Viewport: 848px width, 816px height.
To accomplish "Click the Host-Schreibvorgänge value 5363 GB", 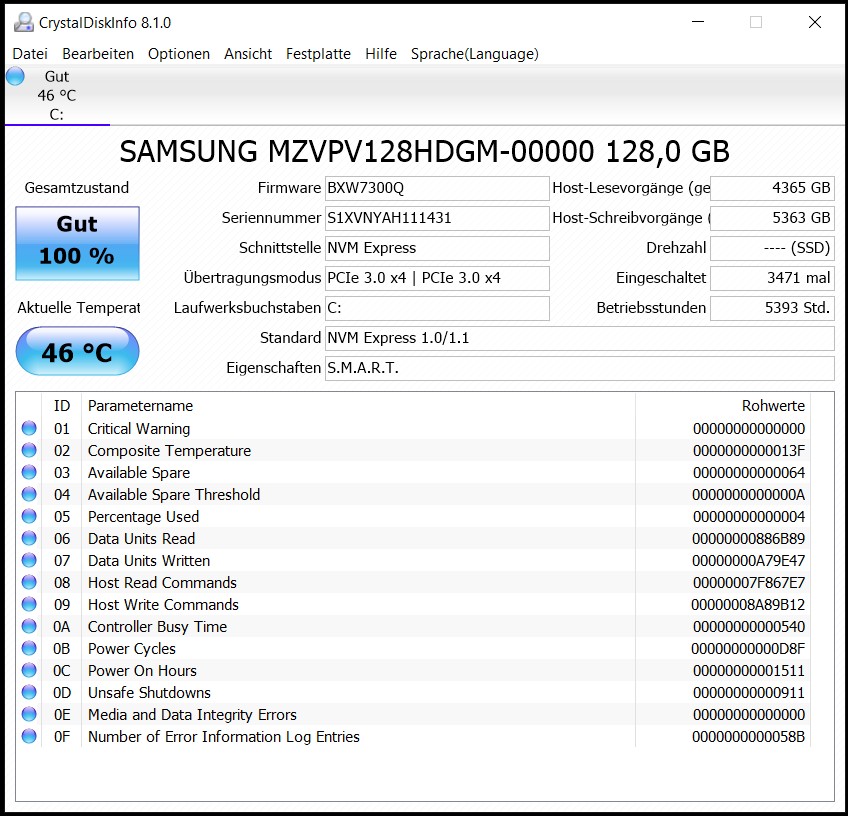I will 772,218.
